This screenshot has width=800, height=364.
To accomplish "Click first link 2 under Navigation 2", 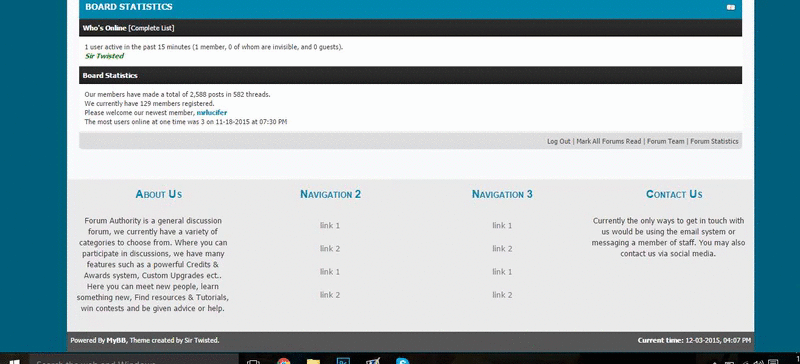I will 330,249.
